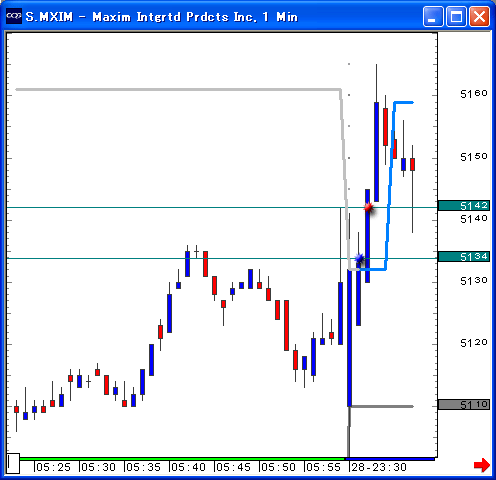Screen dimensions: 496x480
Task: Click the 5120 price scale value
Action: pyautogui.click(x=474, y=343)
